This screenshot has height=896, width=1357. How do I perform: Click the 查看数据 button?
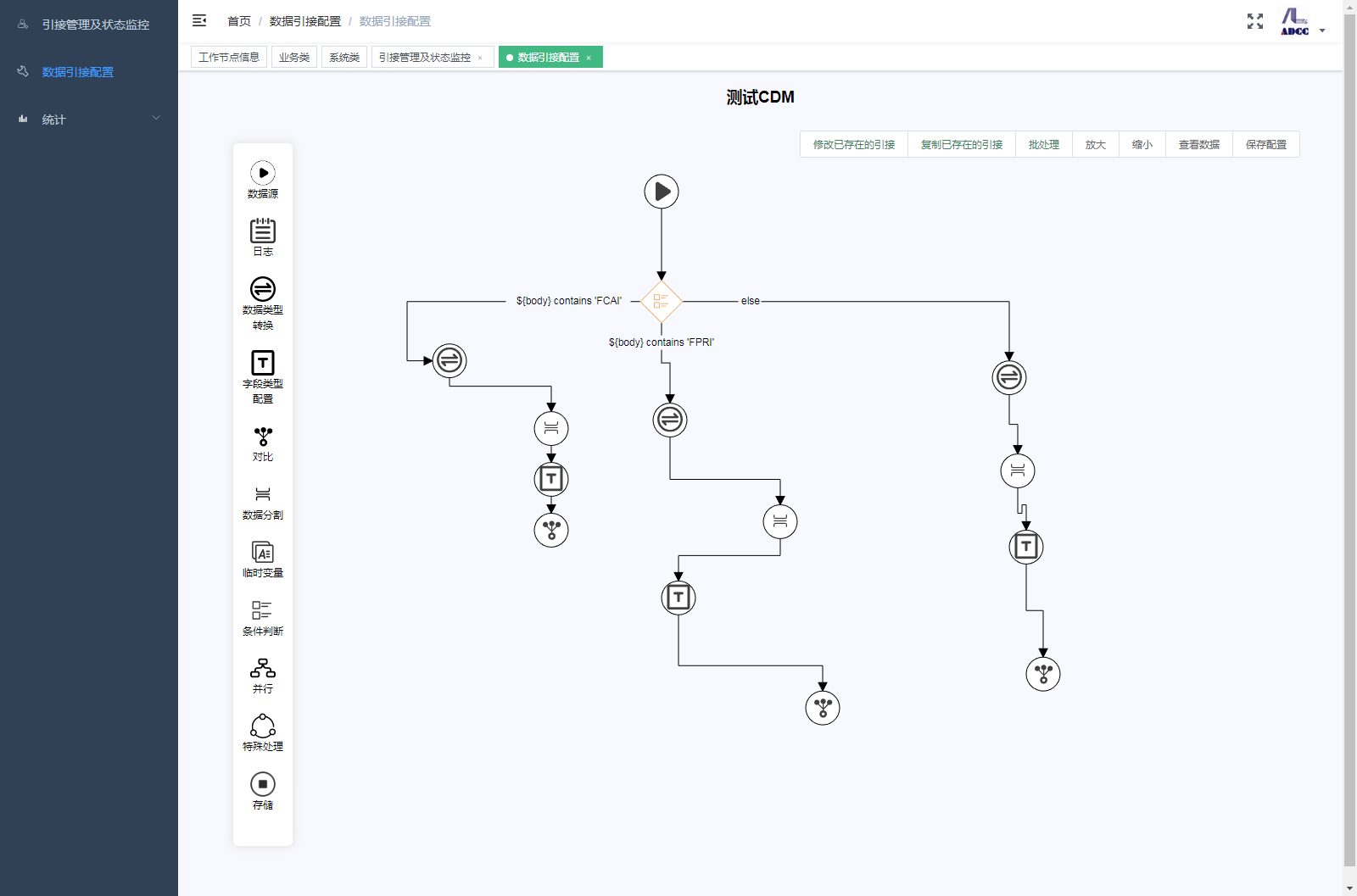point(1199,145)
